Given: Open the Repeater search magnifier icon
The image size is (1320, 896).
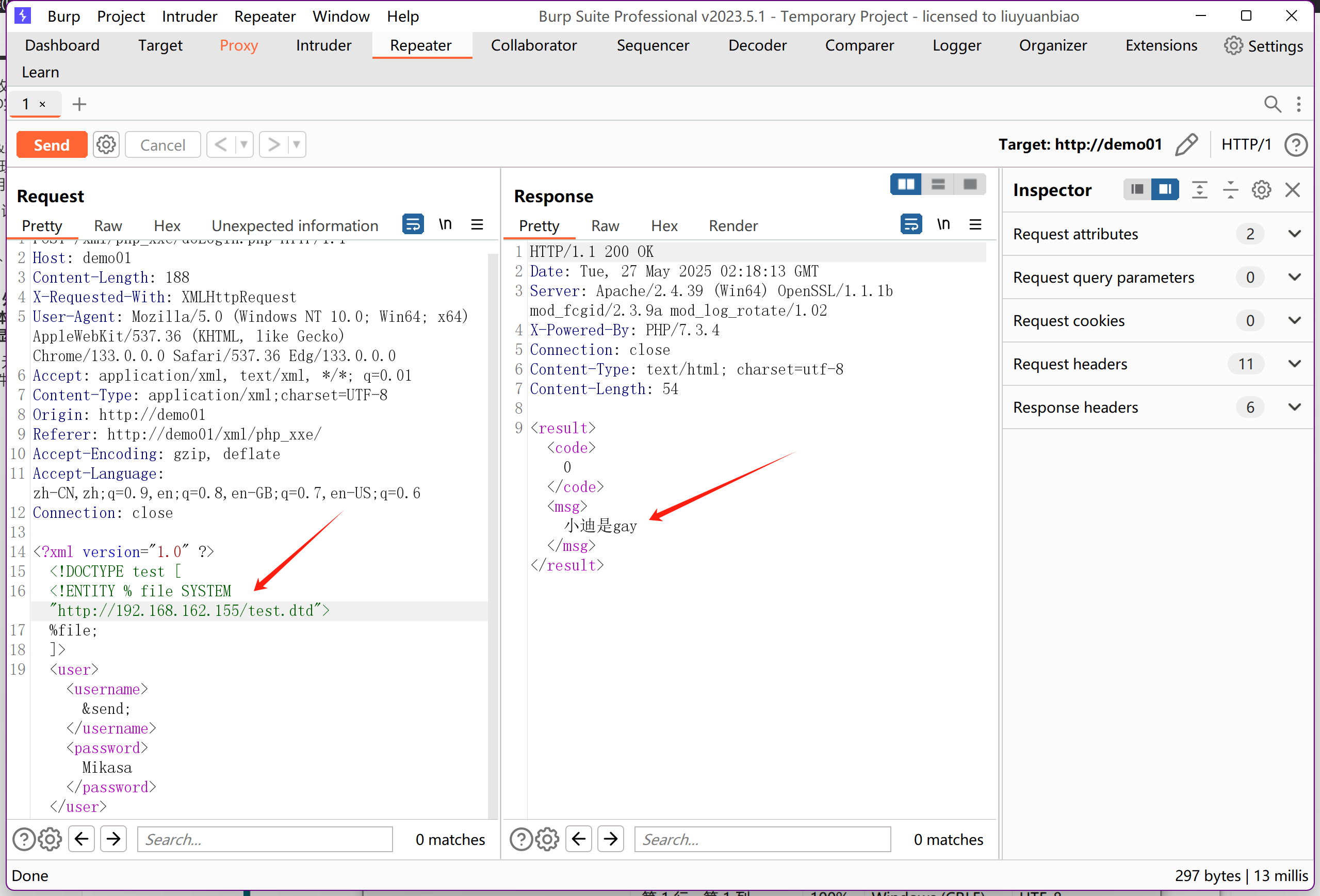Looking at the screenshot, I should (x=1273, y=104).
